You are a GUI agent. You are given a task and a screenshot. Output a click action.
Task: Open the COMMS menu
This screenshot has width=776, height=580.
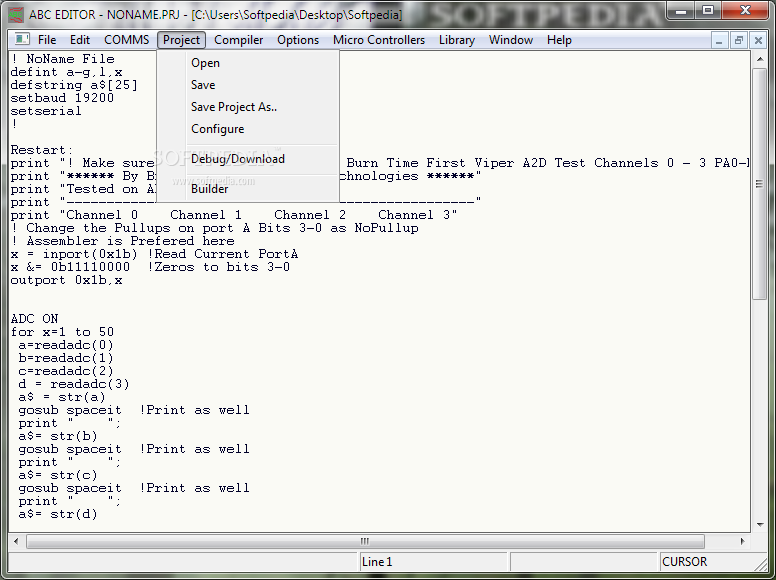[127, 40]
